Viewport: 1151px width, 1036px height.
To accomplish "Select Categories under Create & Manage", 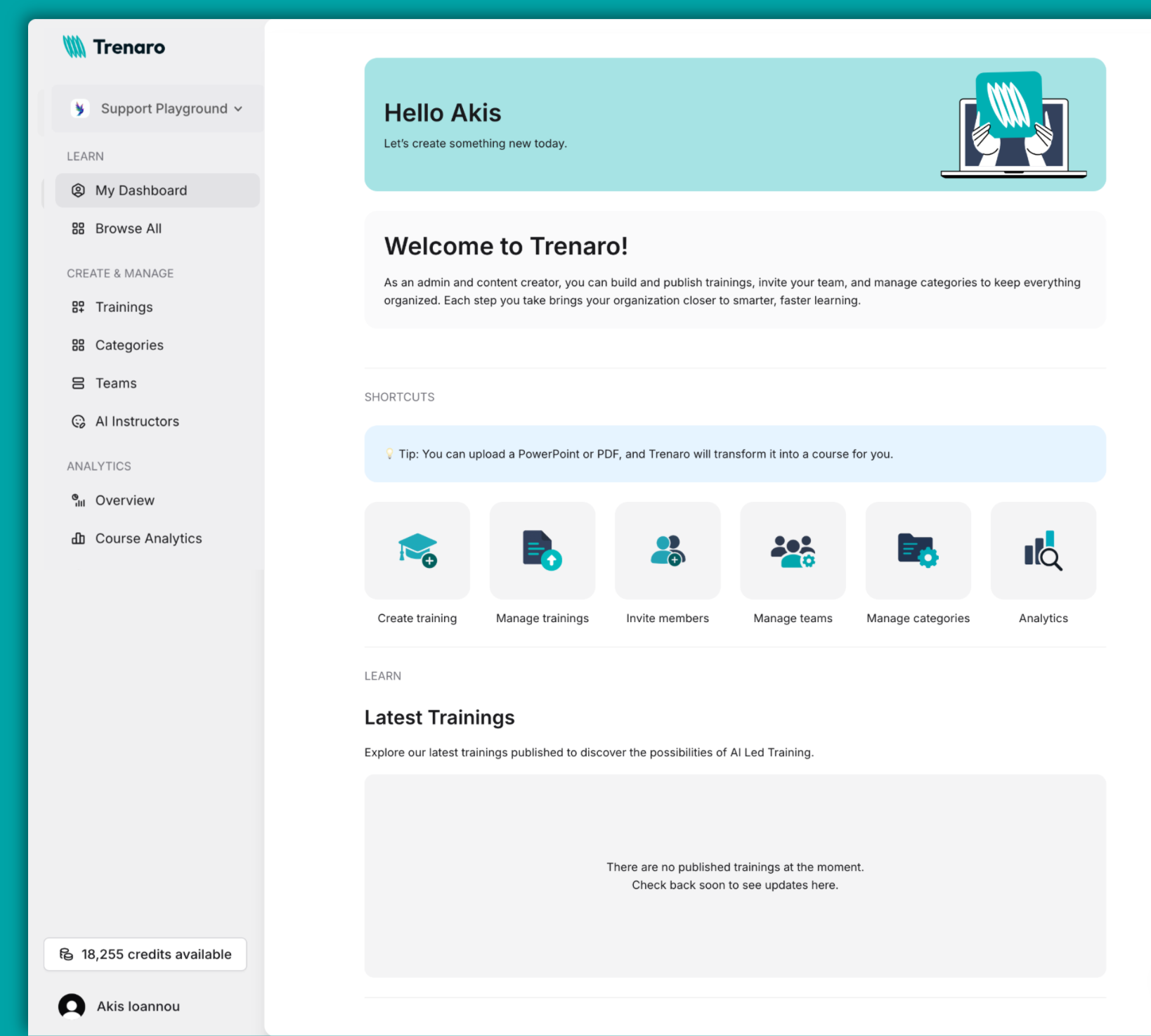I will pos(129,344).
